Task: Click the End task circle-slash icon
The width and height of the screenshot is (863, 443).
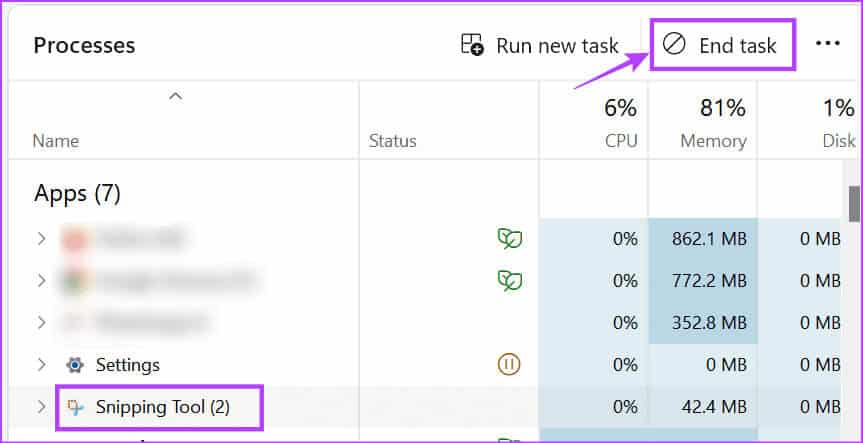Action: (x=675, y=45)
